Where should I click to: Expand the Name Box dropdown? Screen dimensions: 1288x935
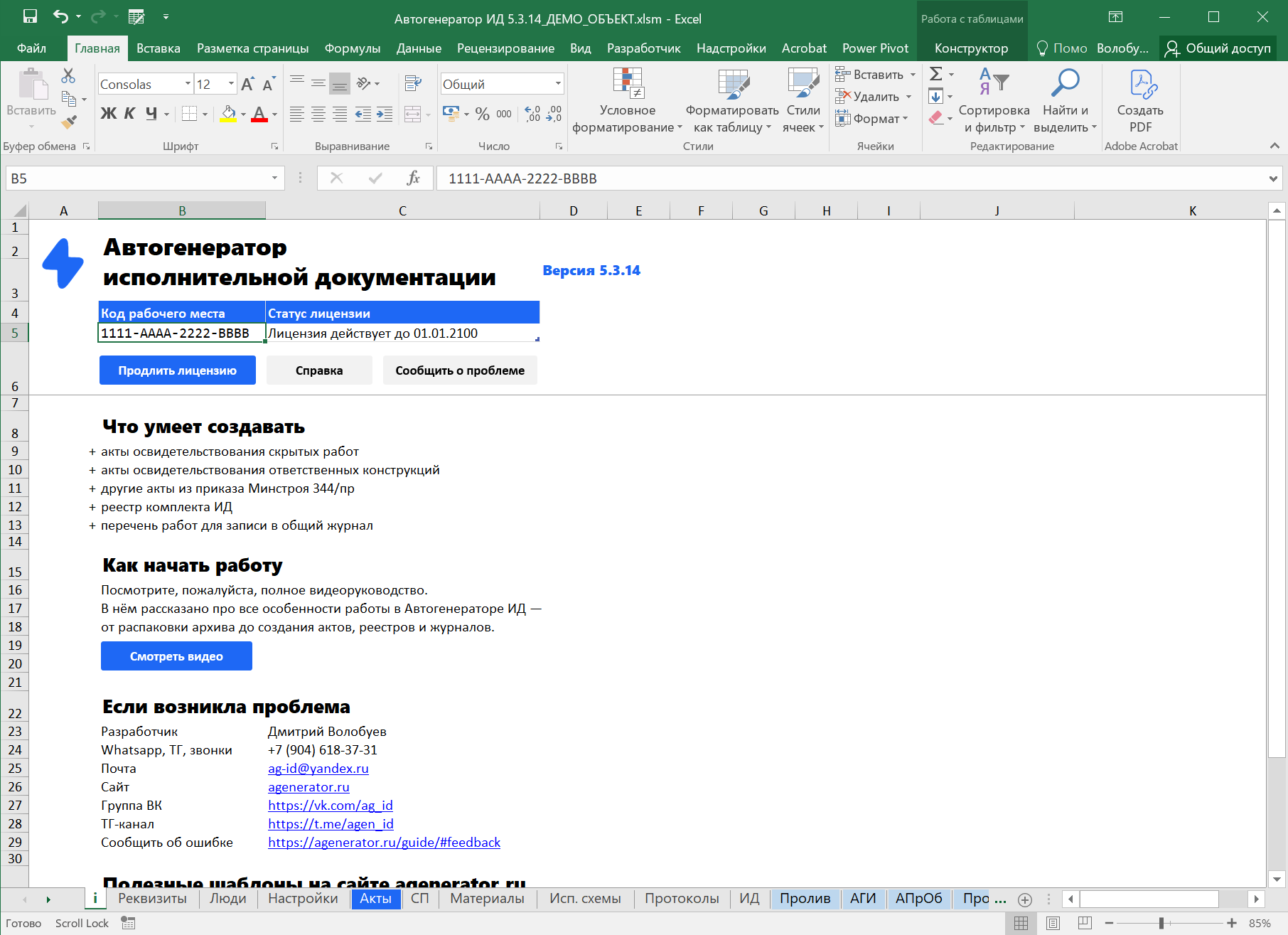274,178
